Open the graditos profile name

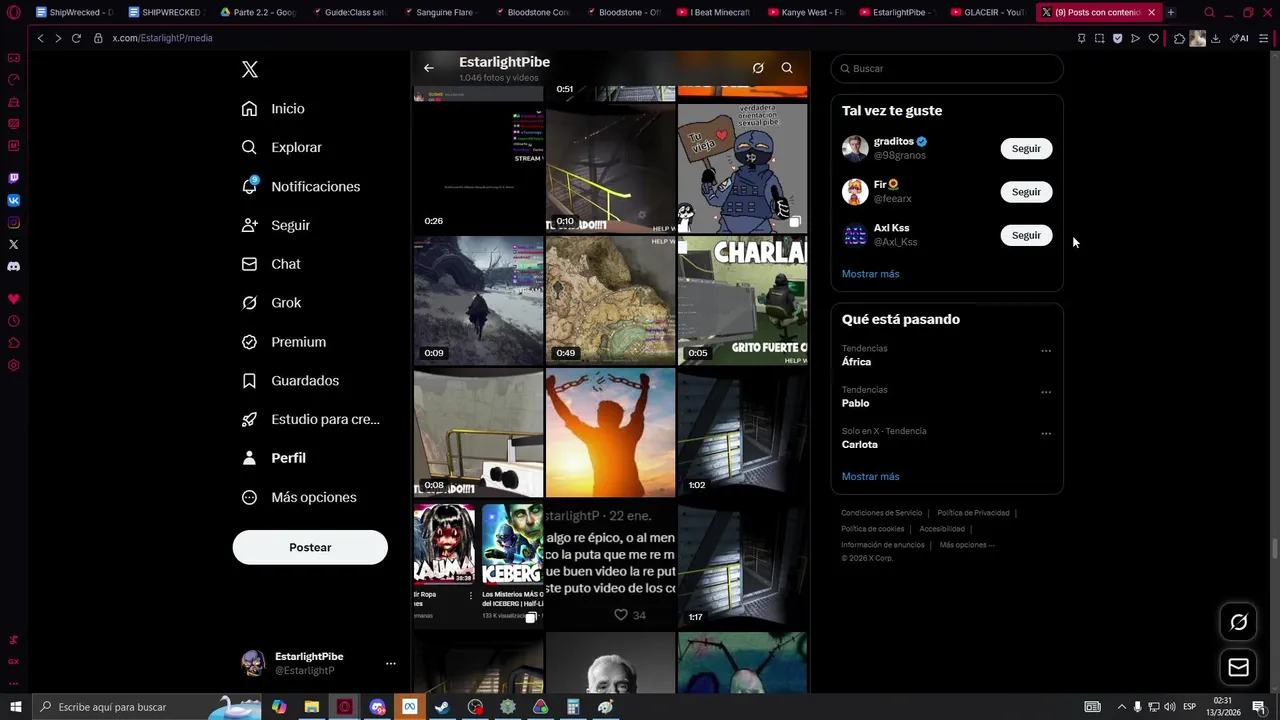click(893, 141)
